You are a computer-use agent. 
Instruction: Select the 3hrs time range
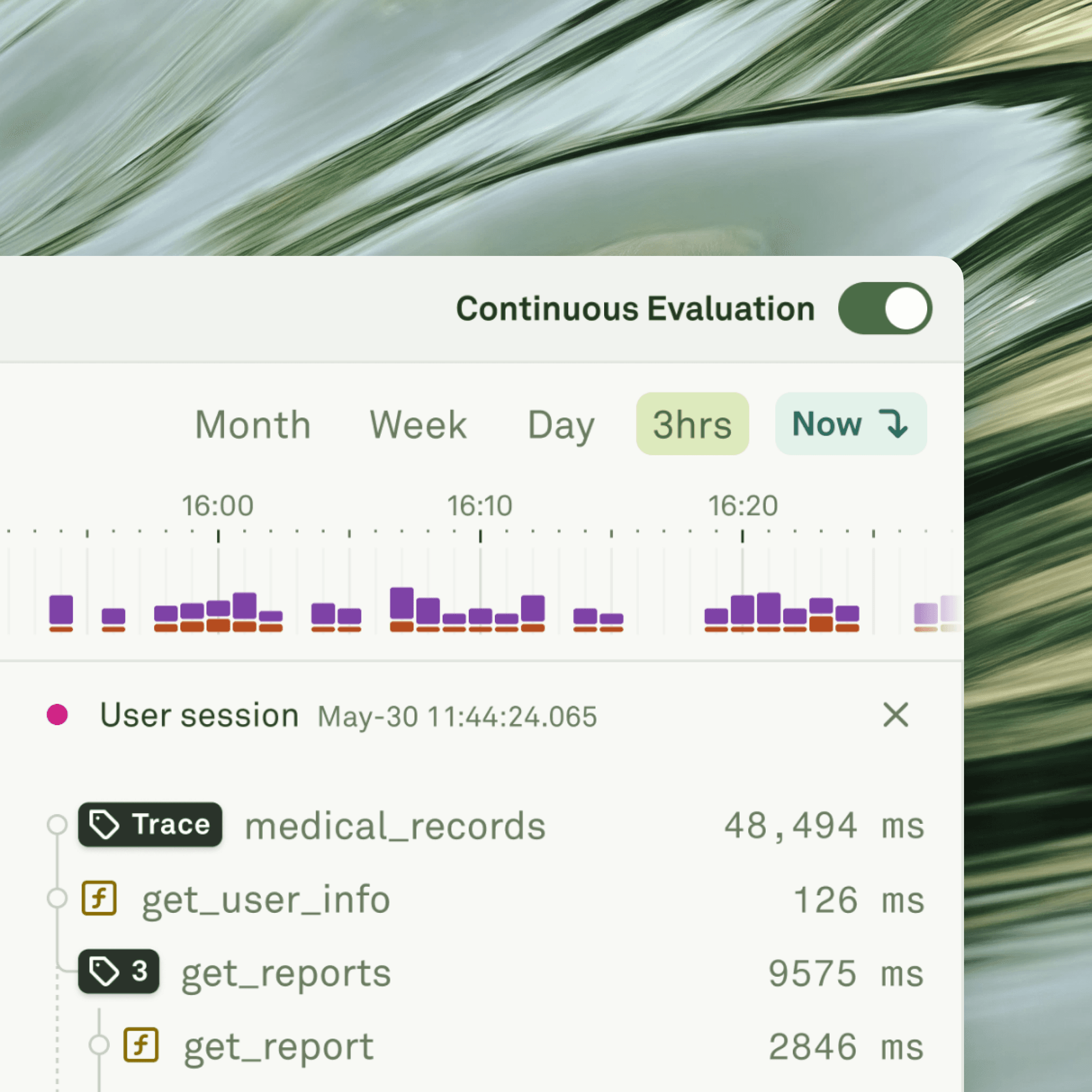(692, 424)
